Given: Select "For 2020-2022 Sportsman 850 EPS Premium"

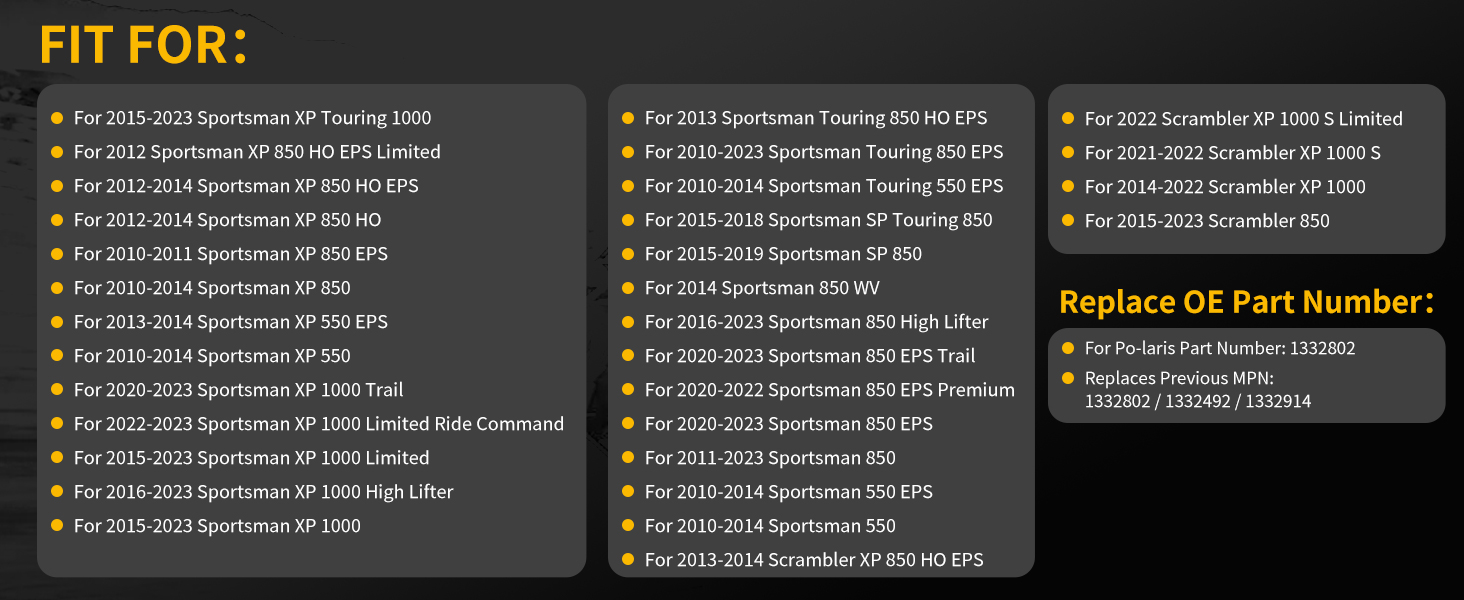Looking at the screenshot, I should tap(830, 390).
